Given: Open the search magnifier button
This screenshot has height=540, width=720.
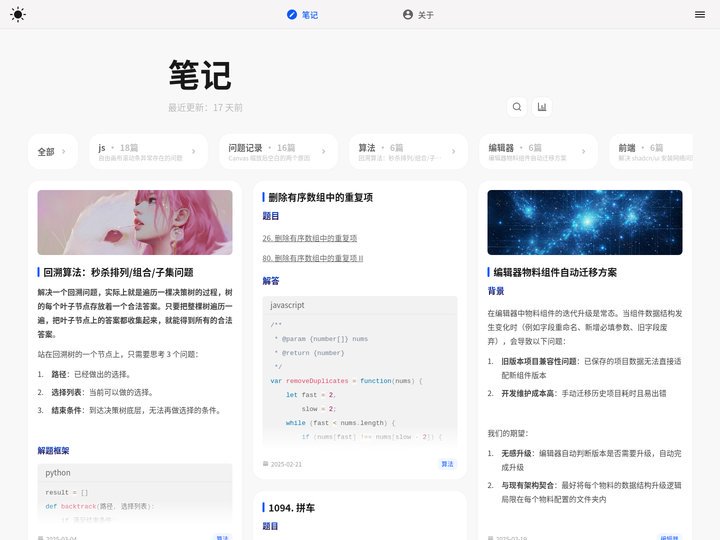Looking at the screenshot, I should pyautogui.click(x=517, y=107).
